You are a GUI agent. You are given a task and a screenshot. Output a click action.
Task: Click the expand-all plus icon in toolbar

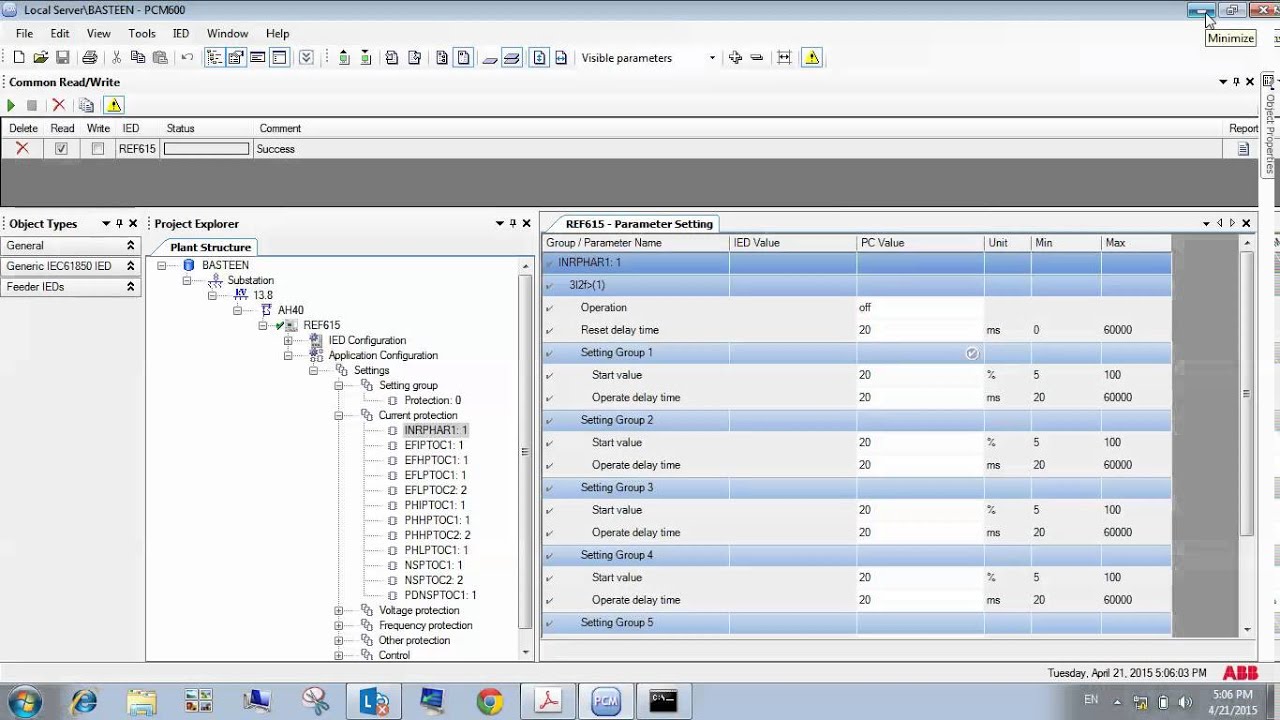[x=735, y=58]
